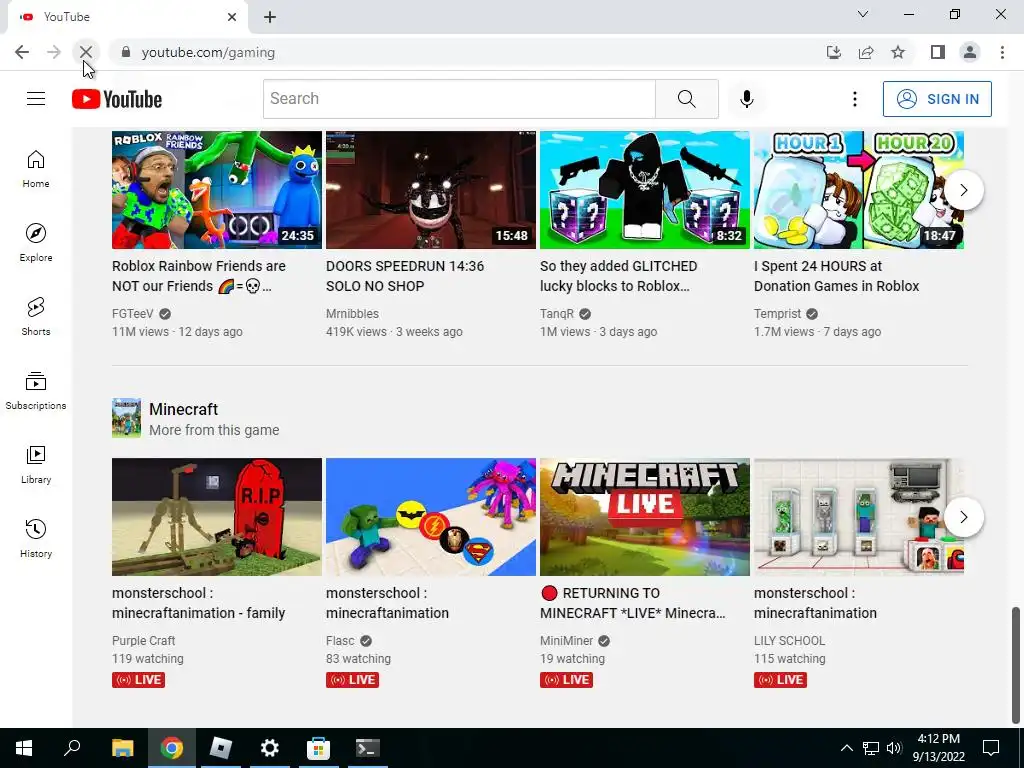
Task: Close the YouTube tab
Action: coord(232,17)
